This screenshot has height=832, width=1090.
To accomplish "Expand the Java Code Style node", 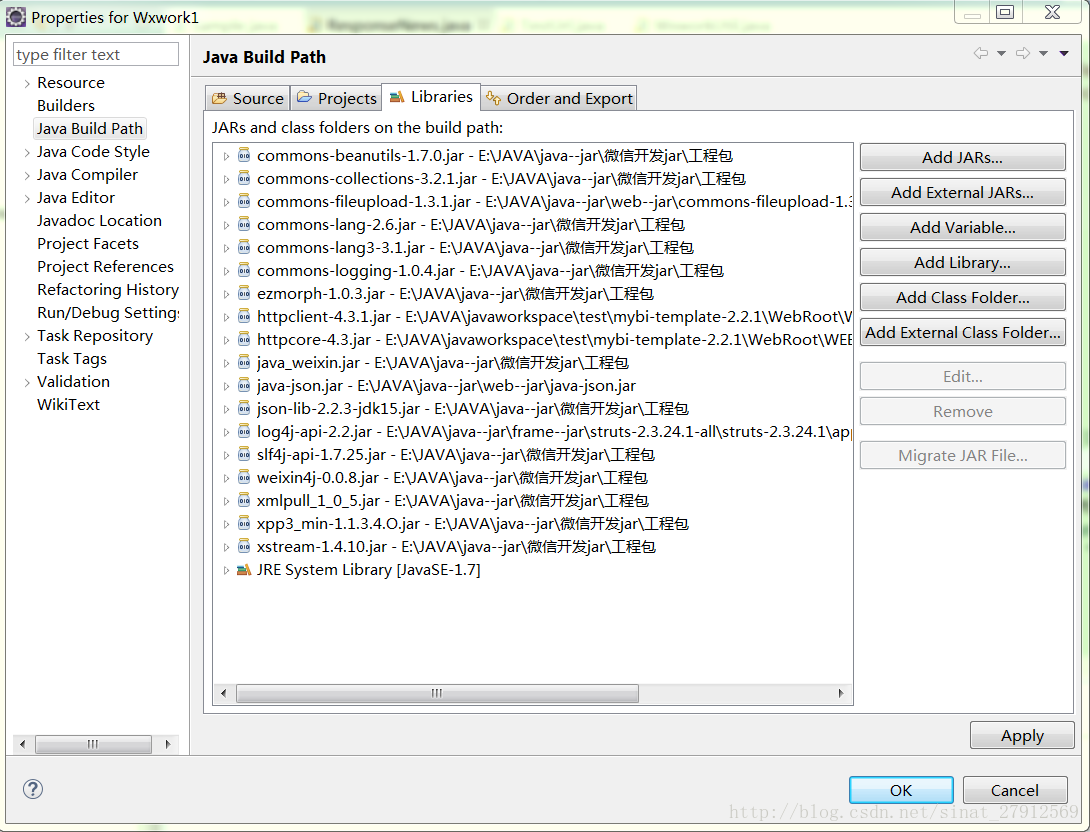I will point(26,152).
